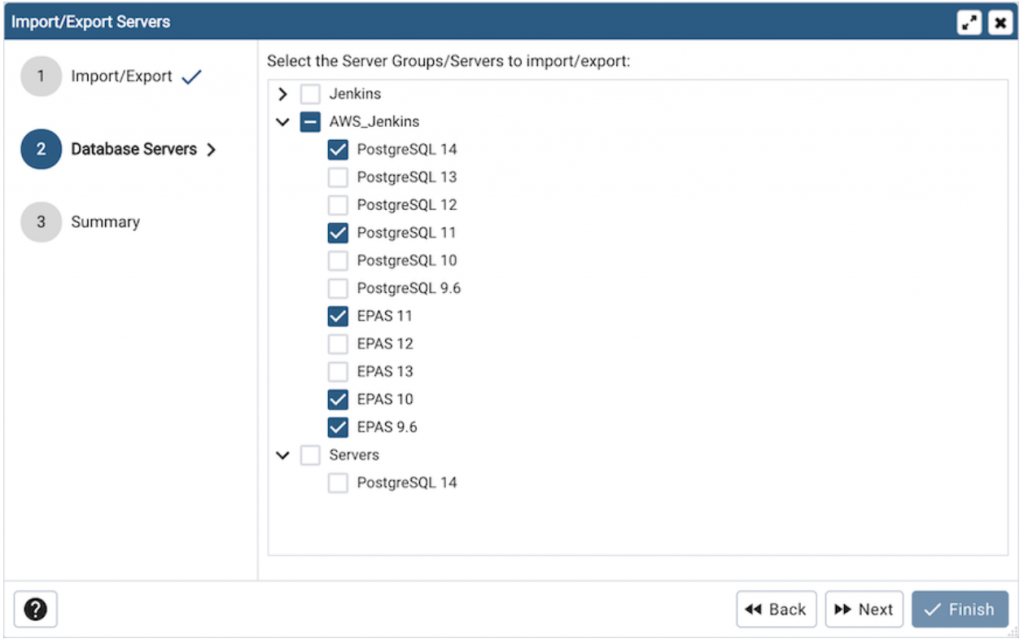Click the step 2 numbered circle
The width and height of the screenshot is (1024, 643).
41,148
